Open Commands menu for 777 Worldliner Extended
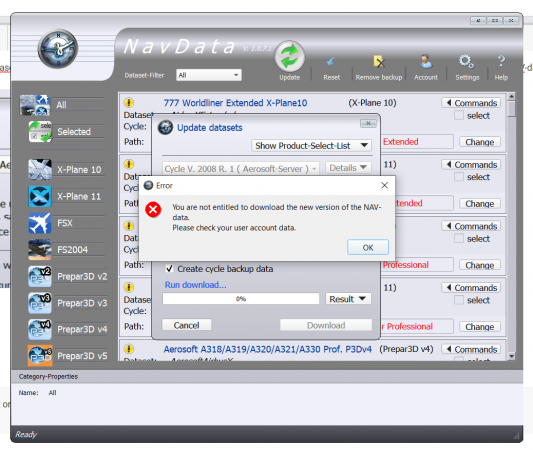 471,103
